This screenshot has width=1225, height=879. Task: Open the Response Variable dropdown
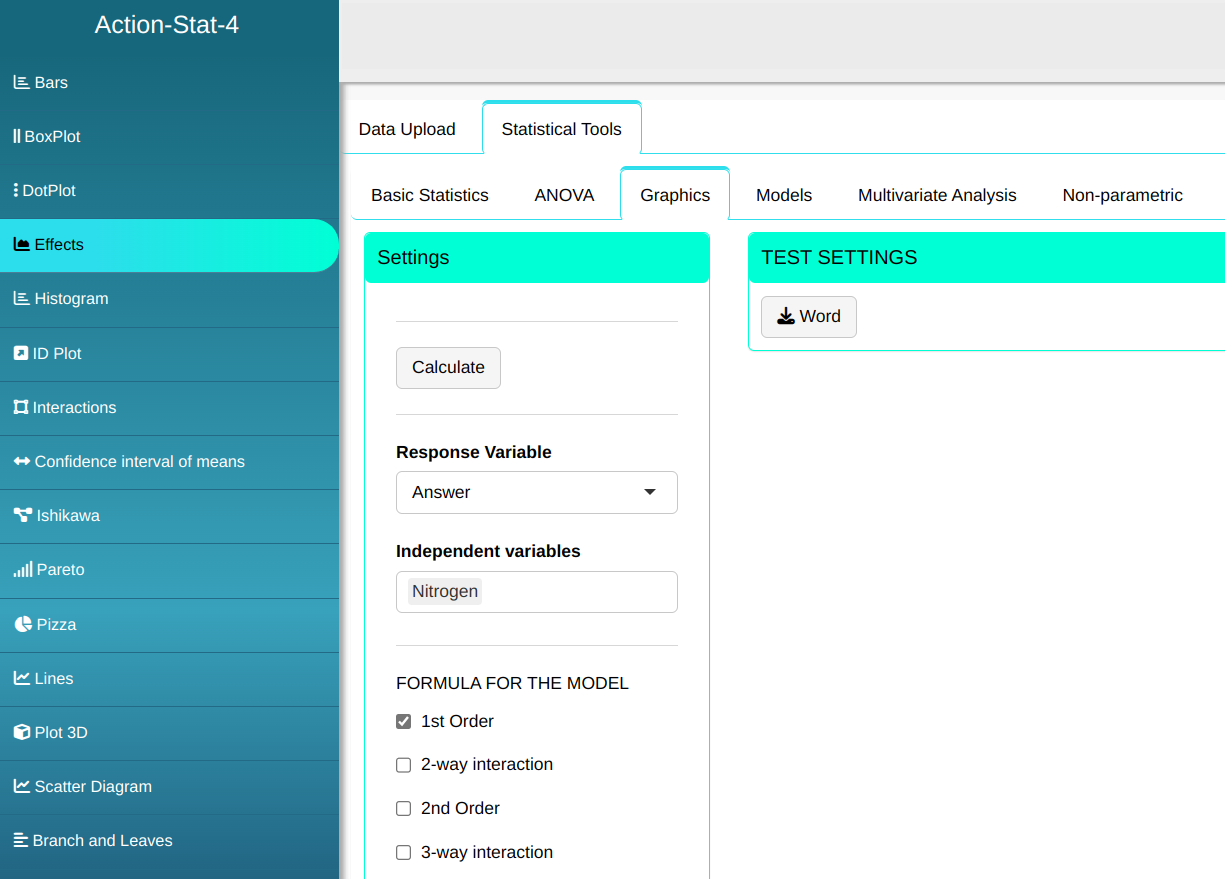pyautogui.click(x=536, y=493)
